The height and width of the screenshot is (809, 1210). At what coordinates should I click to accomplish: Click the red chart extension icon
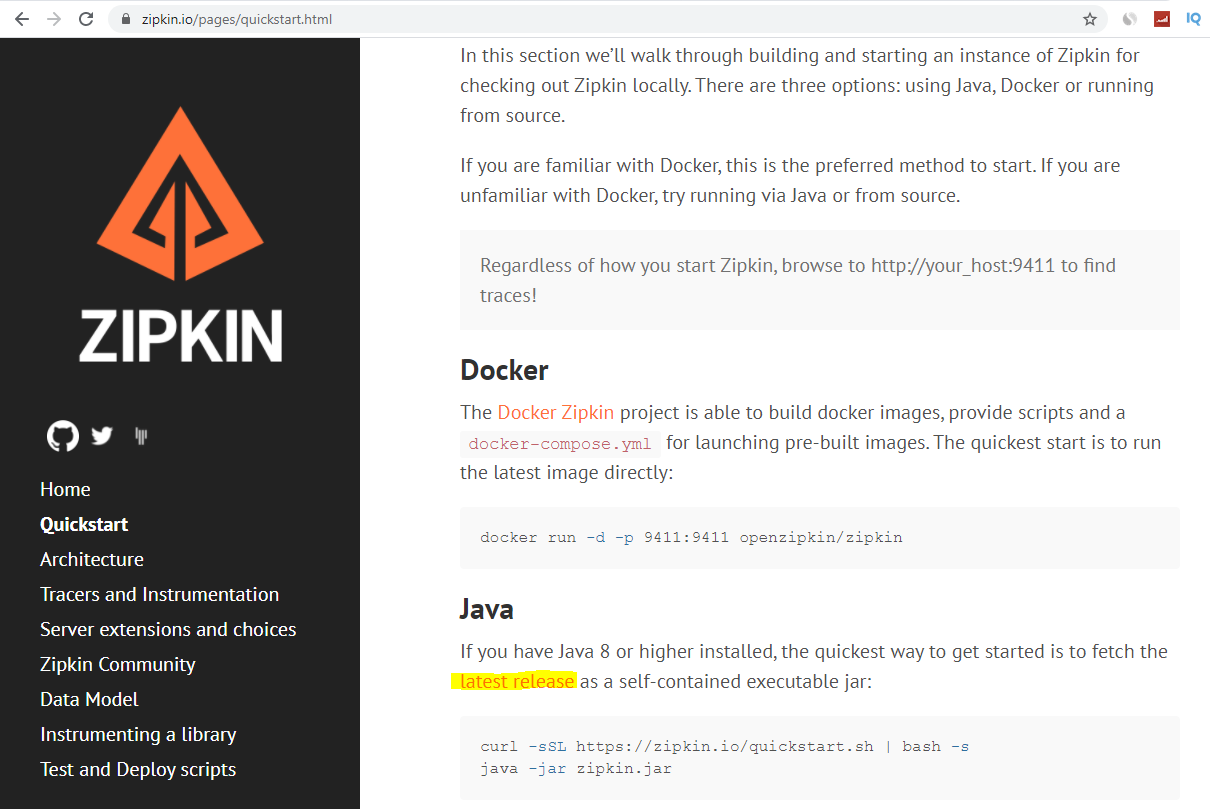1162,19
